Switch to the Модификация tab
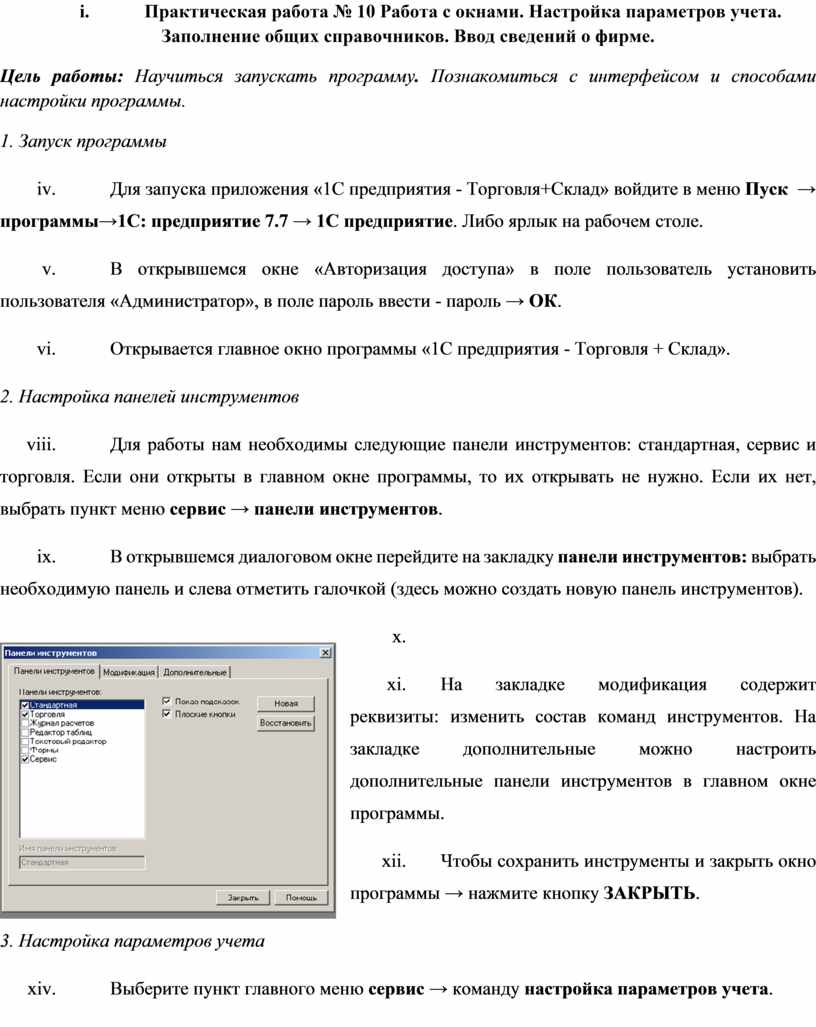 (129, 672)
